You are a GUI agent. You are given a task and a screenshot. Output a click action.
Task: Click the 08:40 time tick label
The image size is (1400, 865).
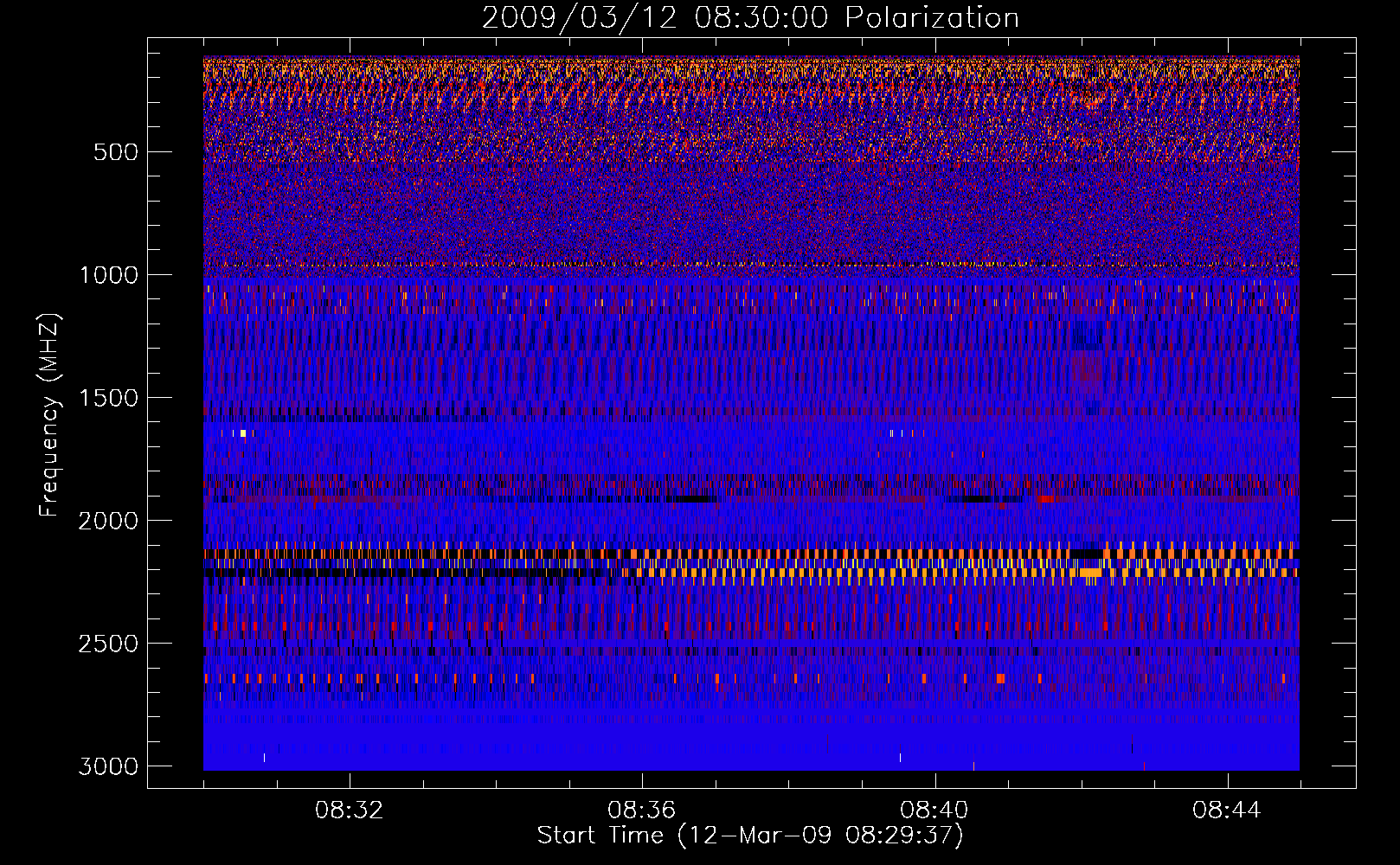click(934, 811)
